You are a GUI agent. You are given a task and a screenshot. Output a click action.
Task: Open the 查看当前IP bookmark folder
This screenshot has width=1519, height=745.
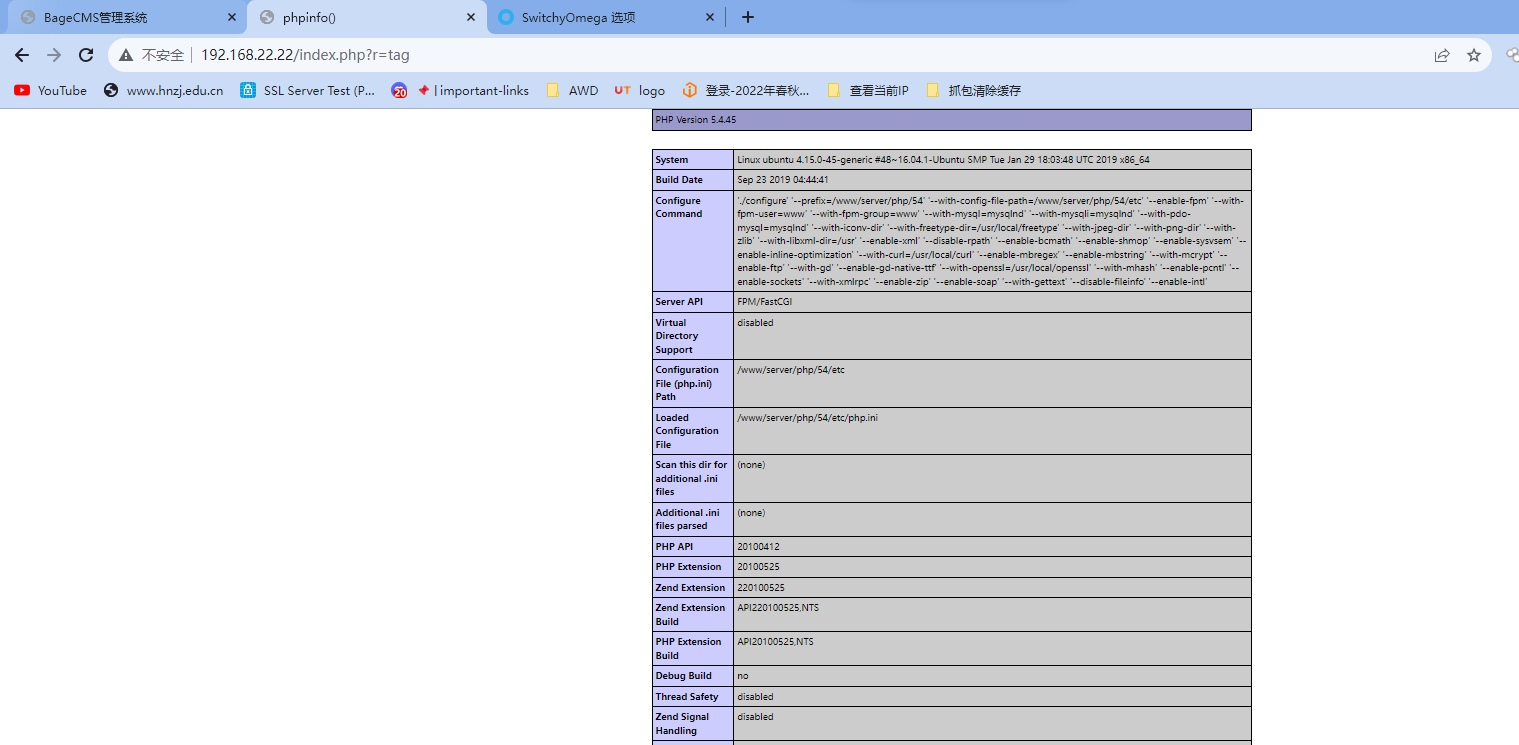click(868, 90)
